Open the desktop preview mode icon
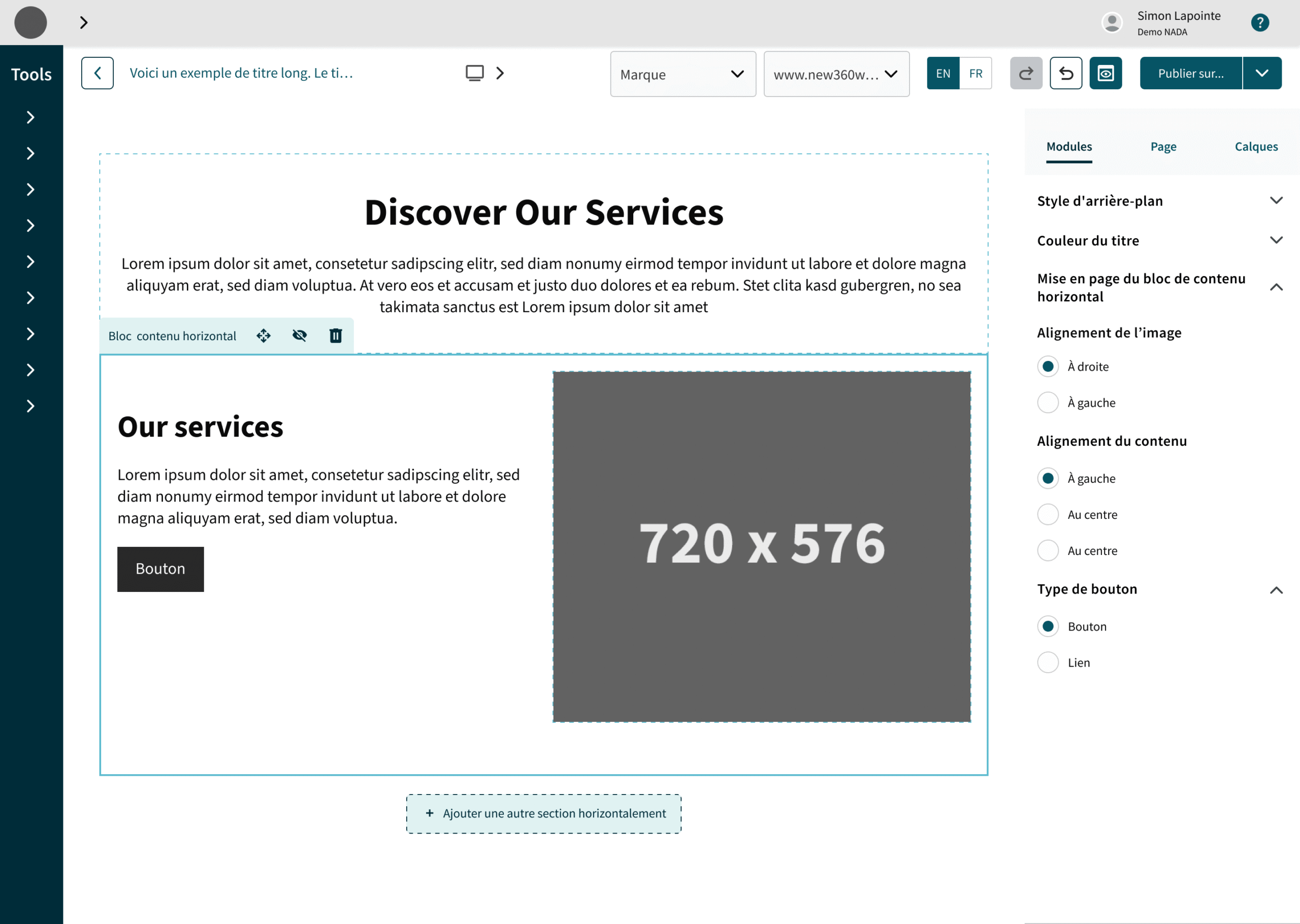Screen dimensions: 1300x924 pos(474,73)
